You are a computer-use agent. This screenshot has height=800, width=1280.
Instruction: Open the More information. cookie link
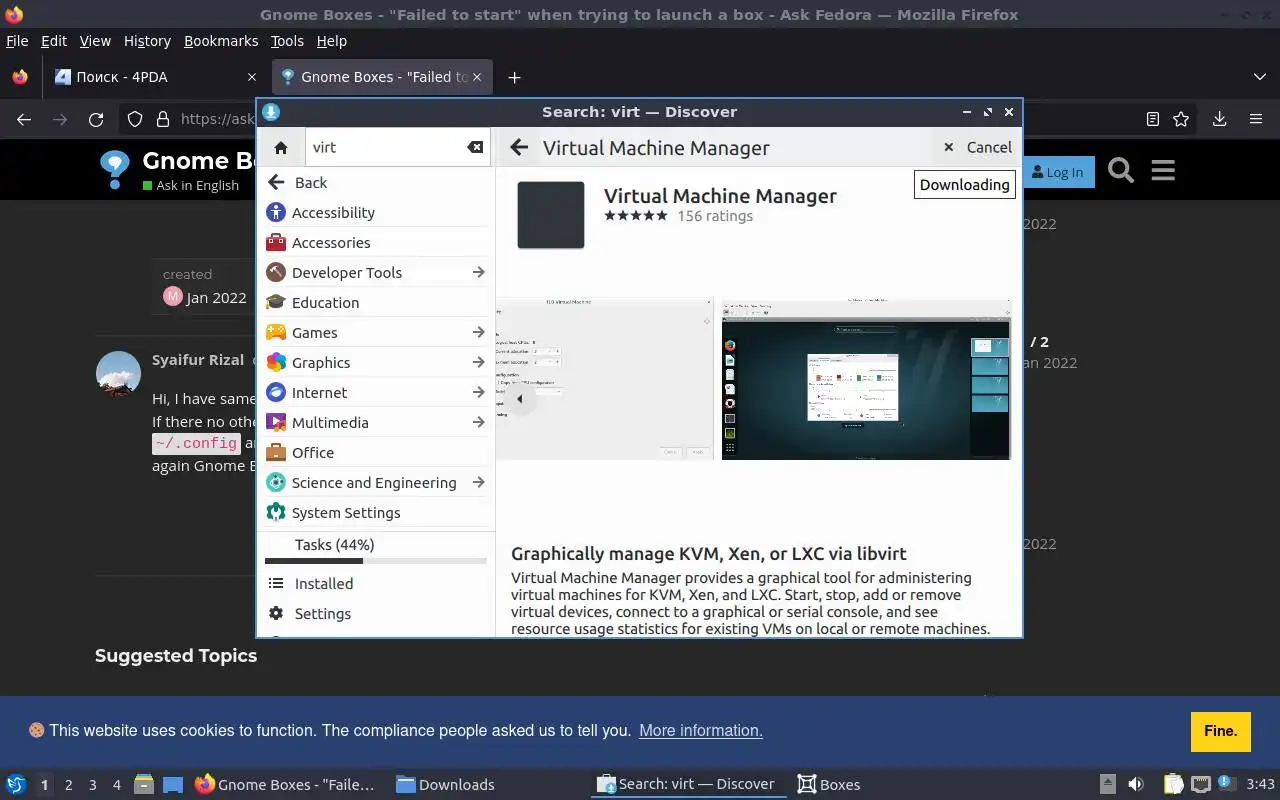pyautogui.click(x=701, y=730)
